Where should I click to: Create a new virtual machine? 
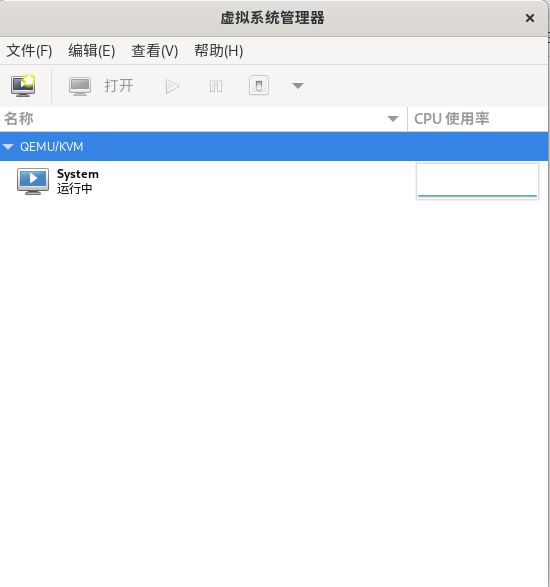23,86
